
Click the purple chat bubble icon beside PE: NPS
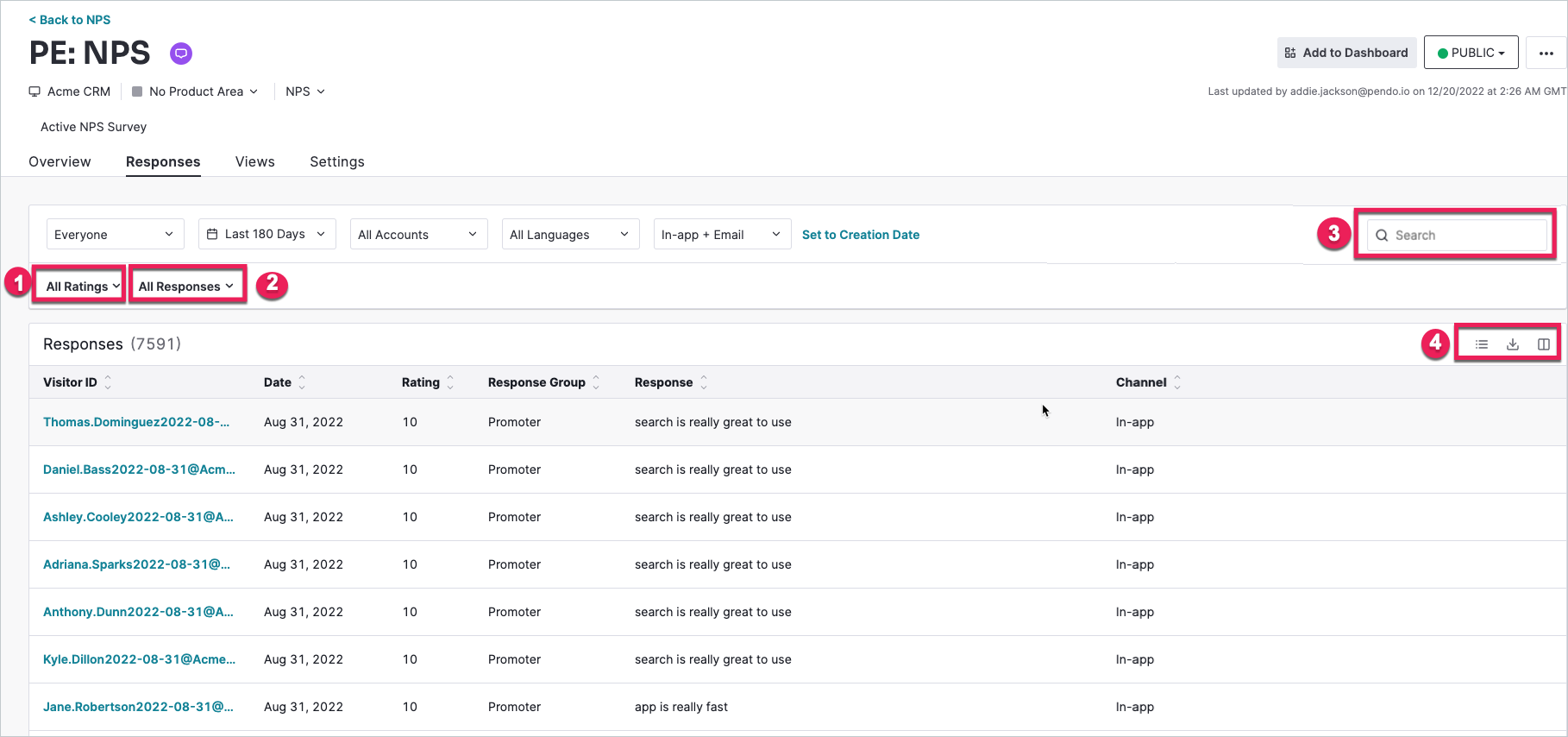(x=181, y=54)
